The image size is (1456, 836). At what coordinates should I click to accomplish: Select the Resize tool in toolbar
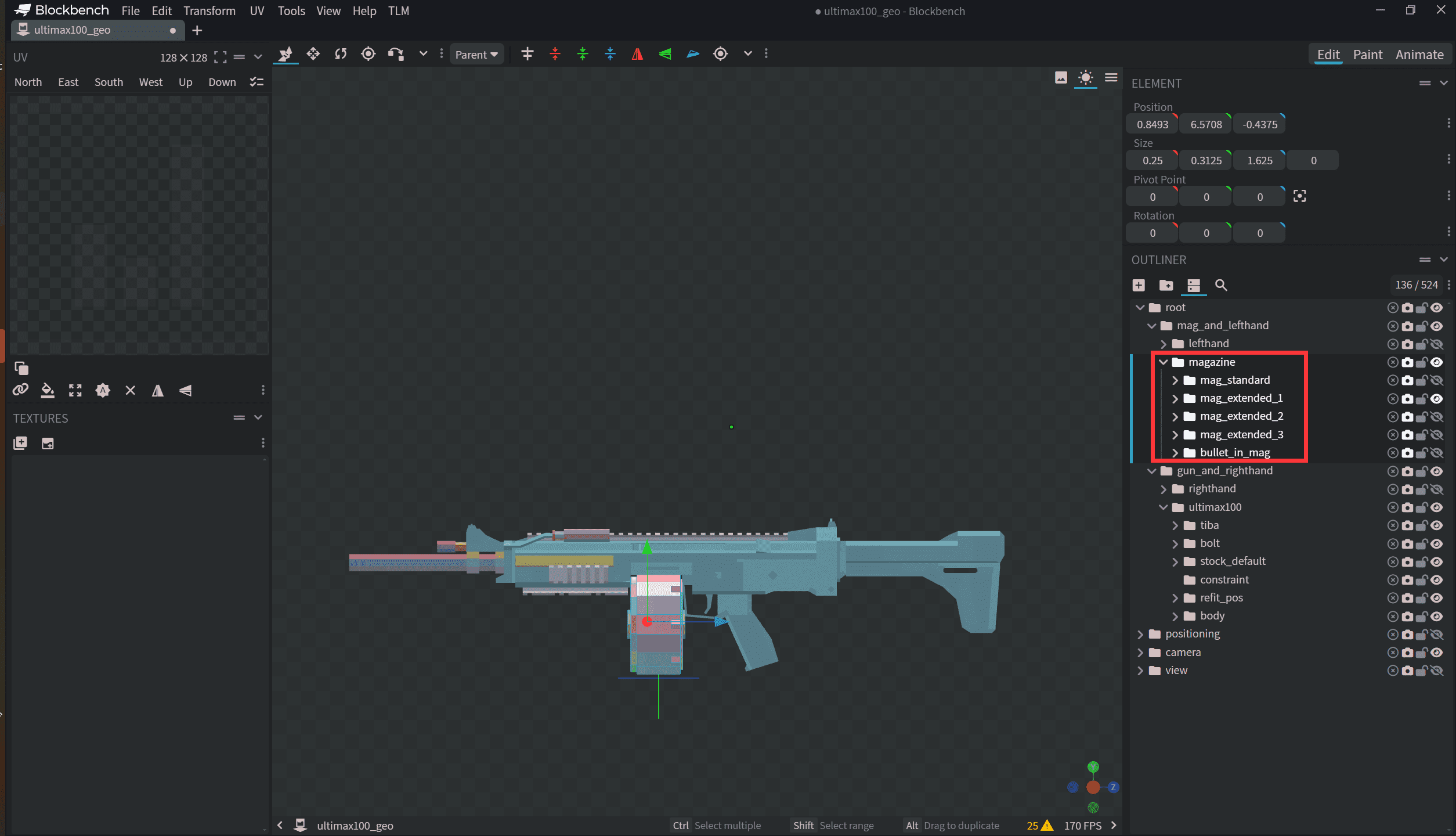click(x=313, y=54)
